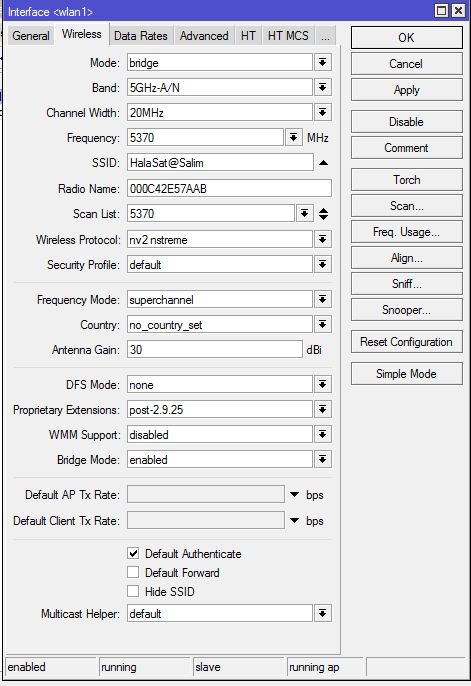Expand the Default Client Tx Rate arrow
This screenshot has height=686, width=471.
[x=294, y=520]
